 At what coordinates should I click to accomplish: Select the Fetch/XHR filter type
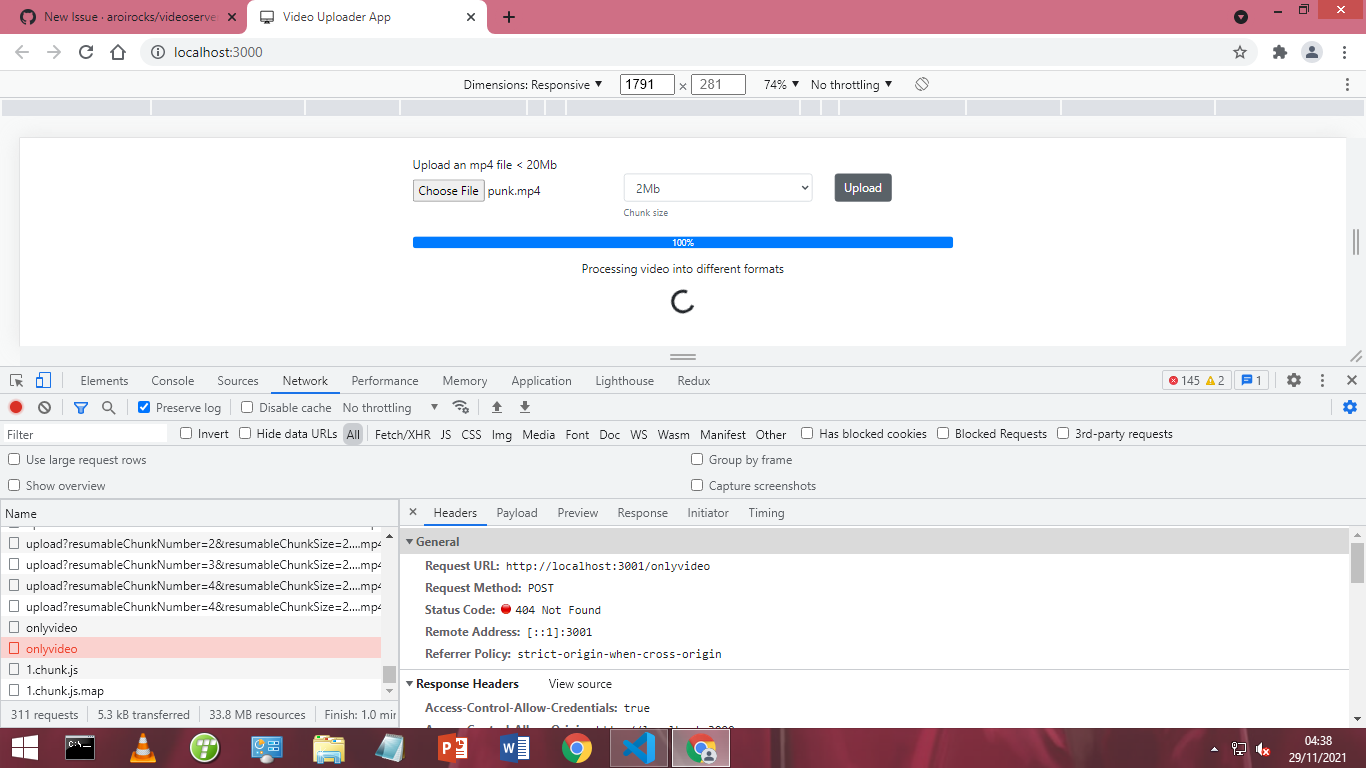(403, 435)
